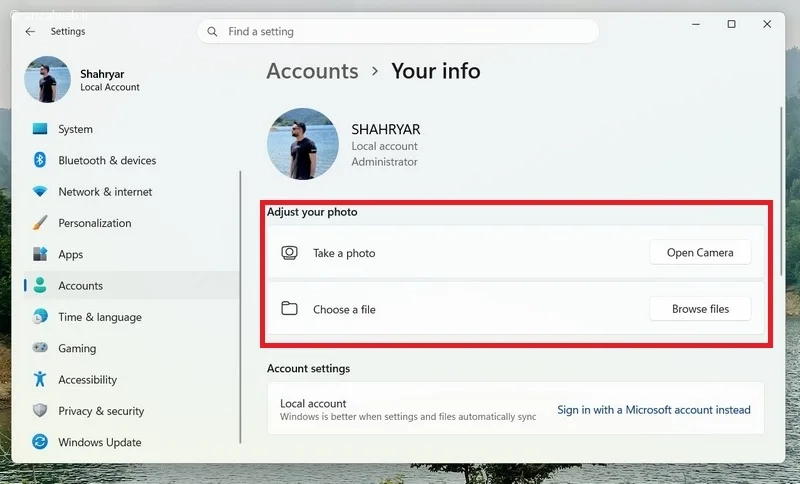
Task: Click the Accounts person icon
Action: [40, 286]
